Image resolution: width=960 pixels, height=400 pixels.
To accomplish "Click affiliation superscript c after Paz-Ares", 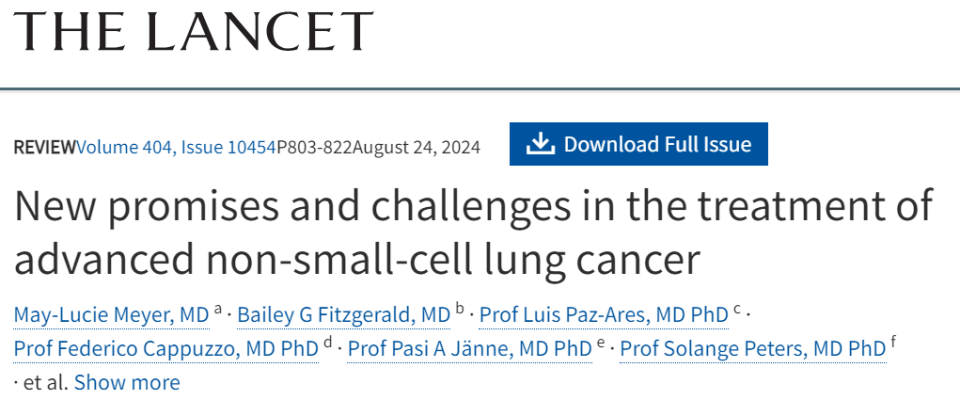I will [x=737, y=310].
